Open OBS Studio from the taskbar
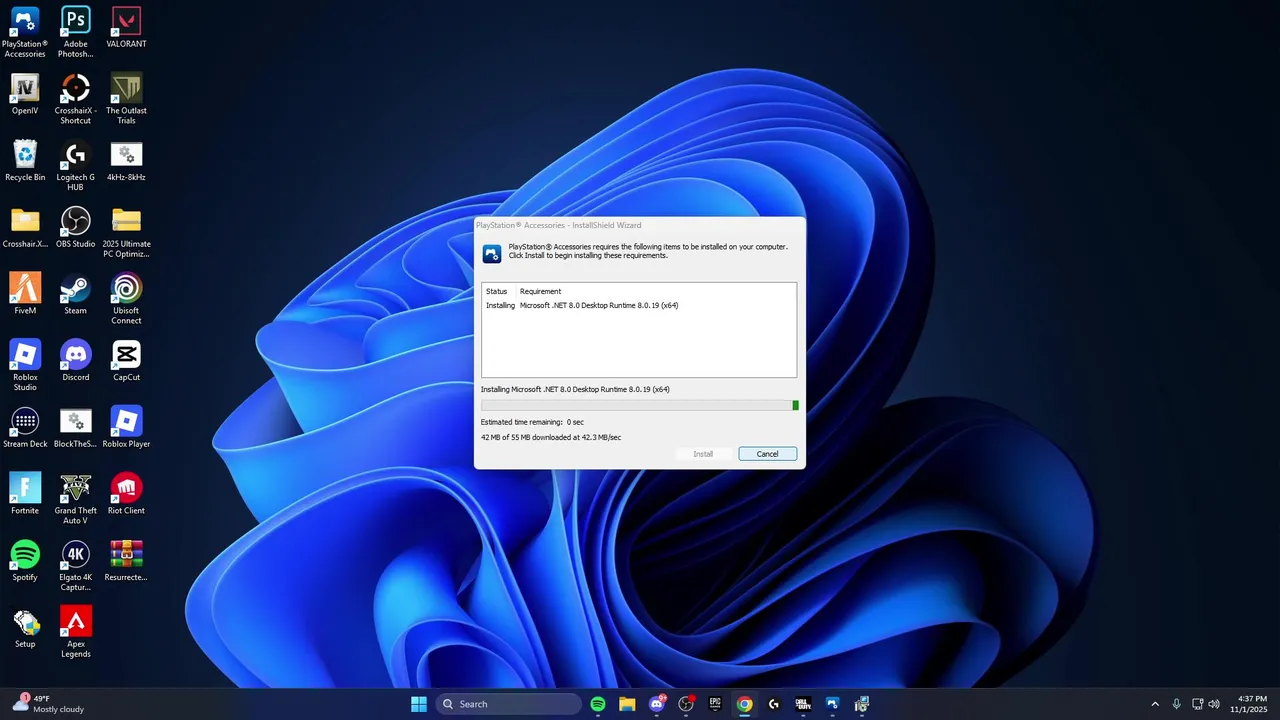Screen dimensions: 1280x720 click(x=686, y=704)
